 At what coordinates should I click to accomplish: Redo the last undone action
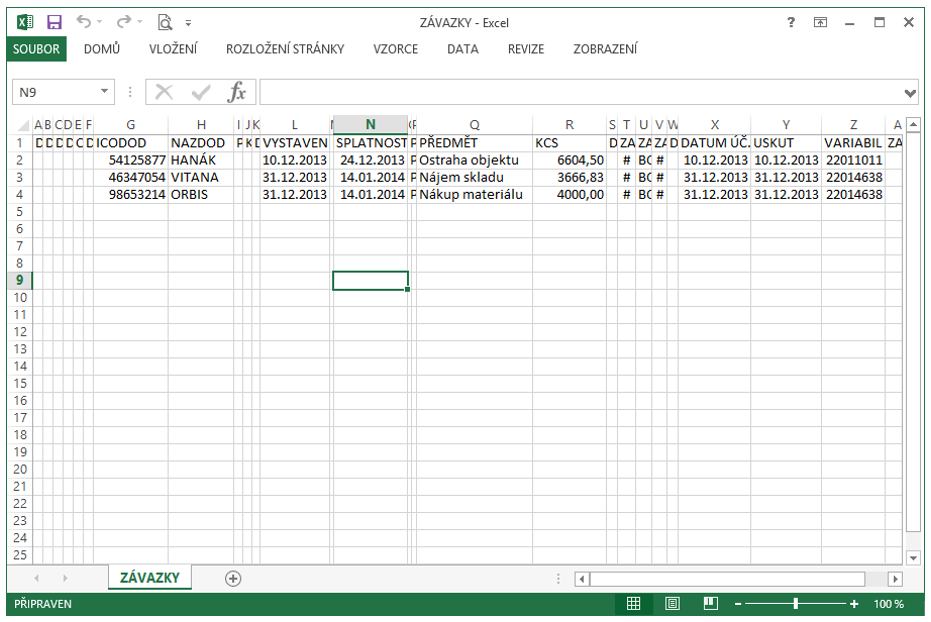124,23
